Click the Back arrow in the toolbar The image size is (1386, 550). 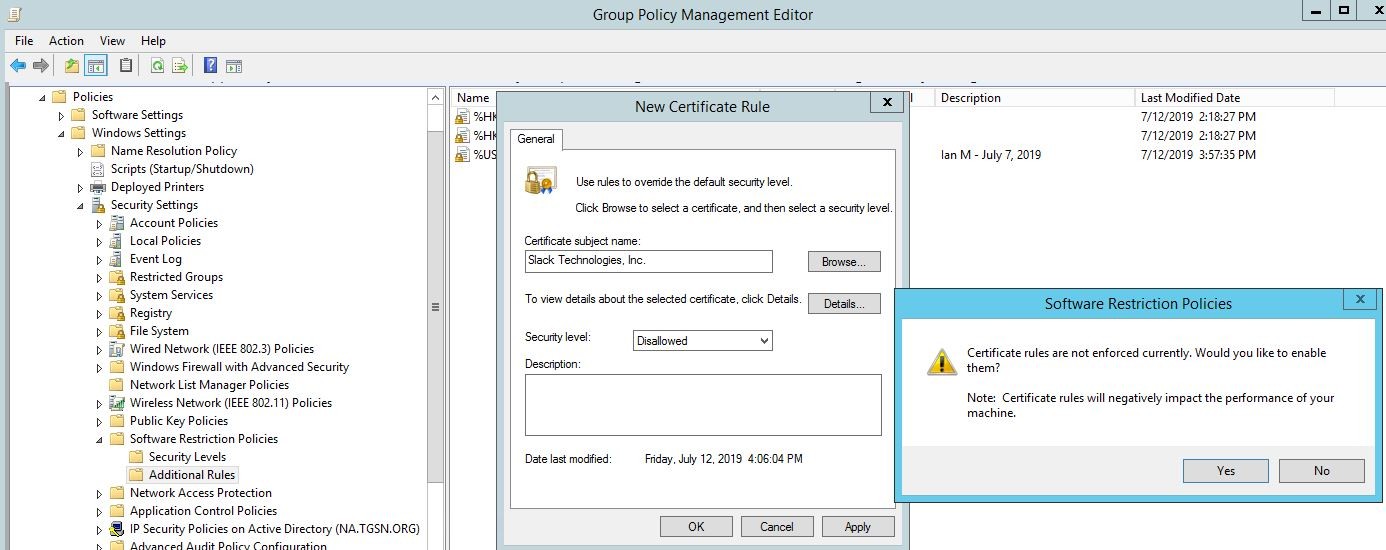coord(18,66)
